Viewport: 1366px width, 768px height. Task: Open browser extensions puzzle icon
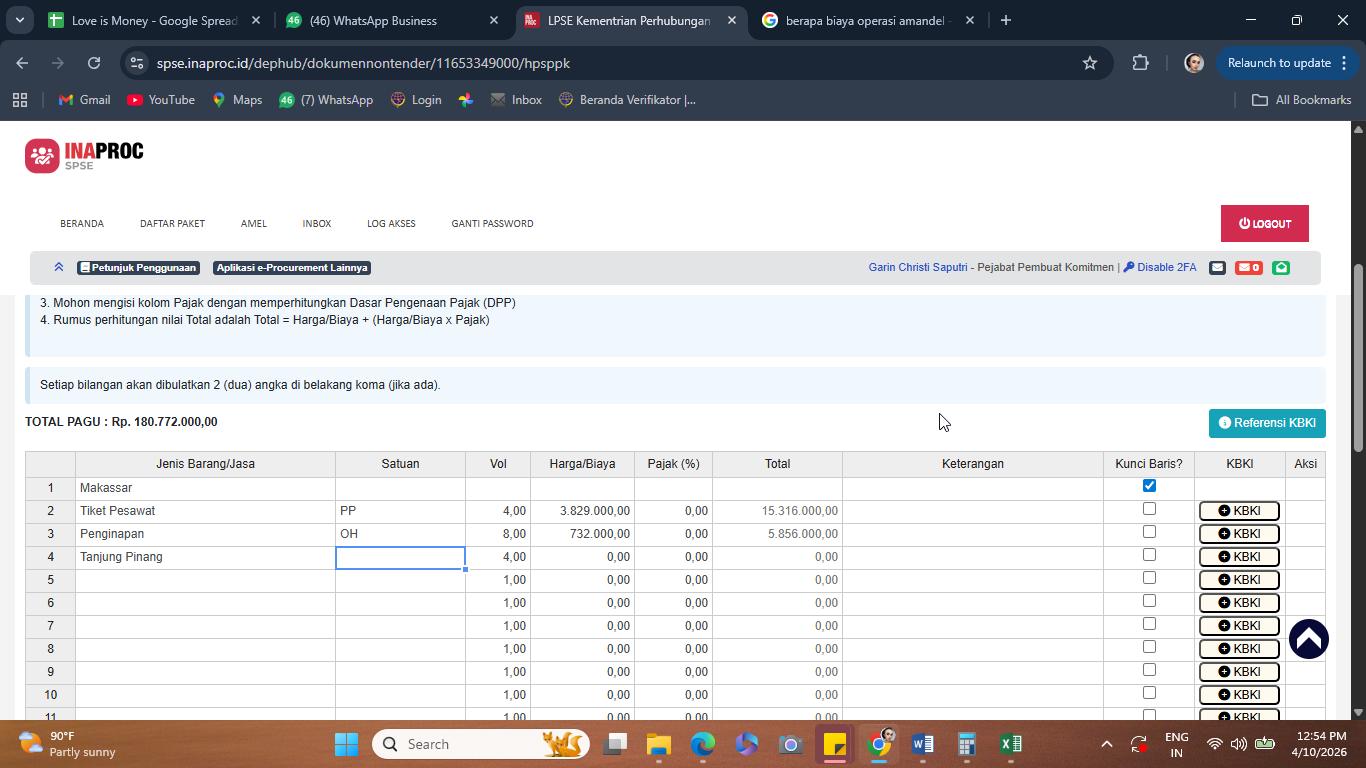pos(1140,63)
